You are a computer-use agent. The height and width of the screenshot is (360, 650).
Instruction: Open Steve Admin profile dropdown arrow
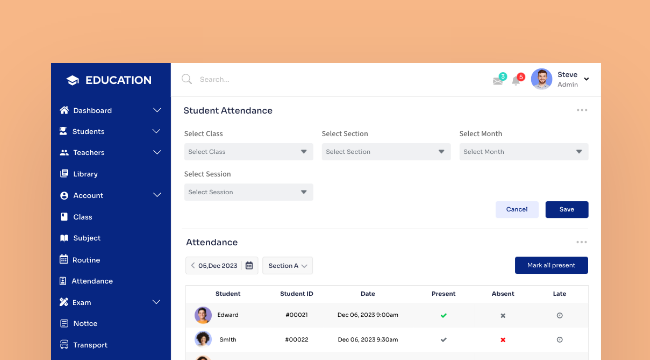tap(587, 79)
